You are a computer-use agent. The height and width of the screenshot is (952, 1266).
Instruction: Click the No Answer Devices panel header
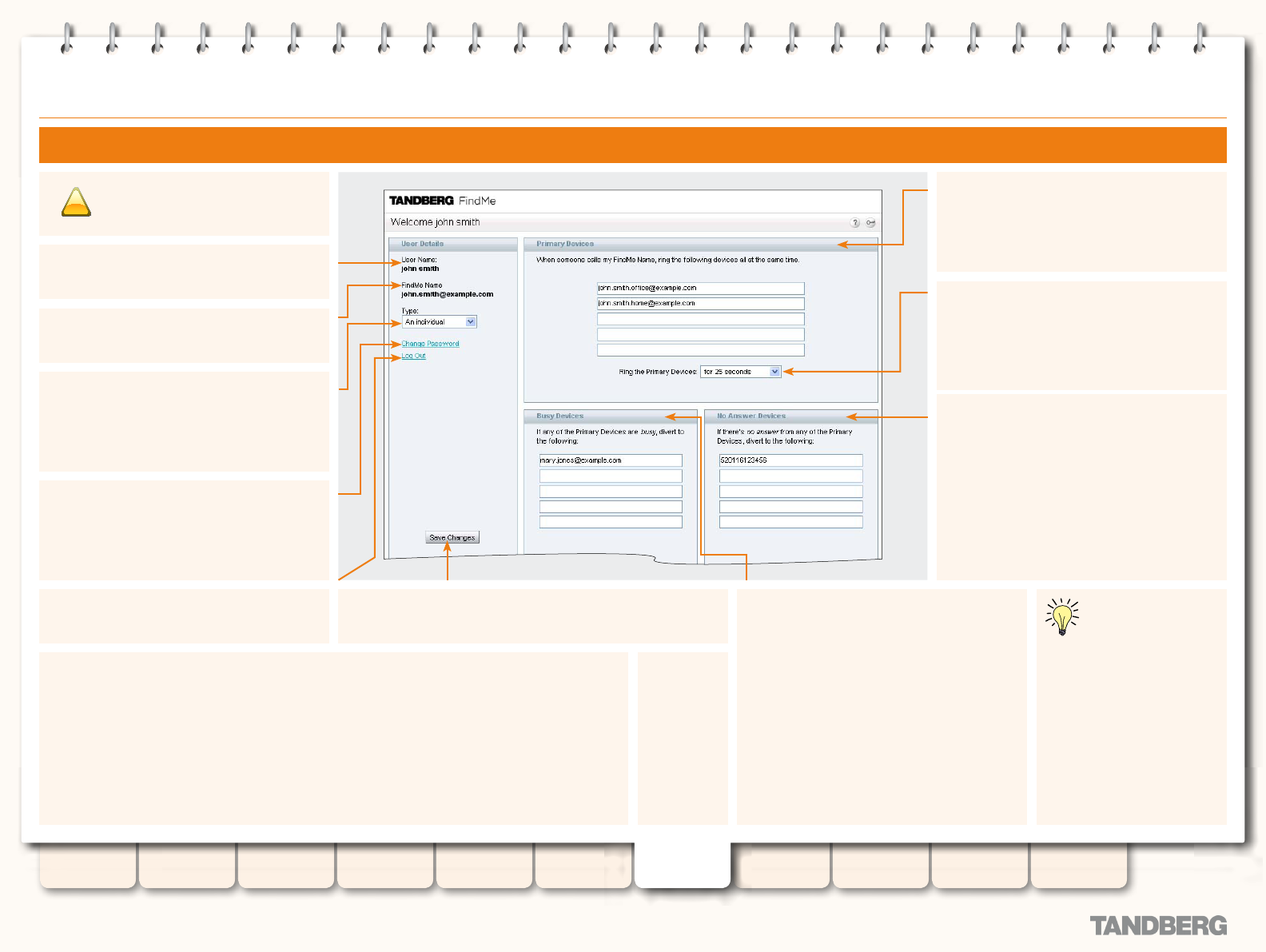791,416
